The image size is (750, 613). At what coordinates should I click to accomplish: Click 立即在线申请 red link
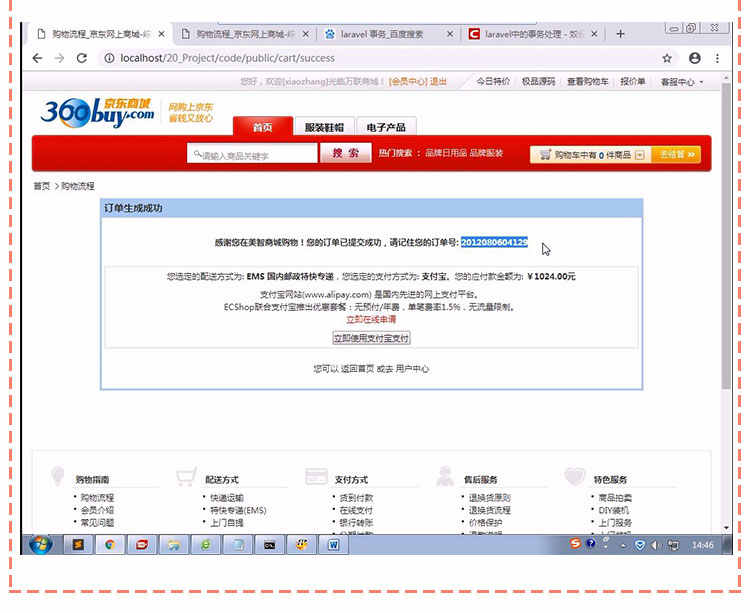click(371, 319)
